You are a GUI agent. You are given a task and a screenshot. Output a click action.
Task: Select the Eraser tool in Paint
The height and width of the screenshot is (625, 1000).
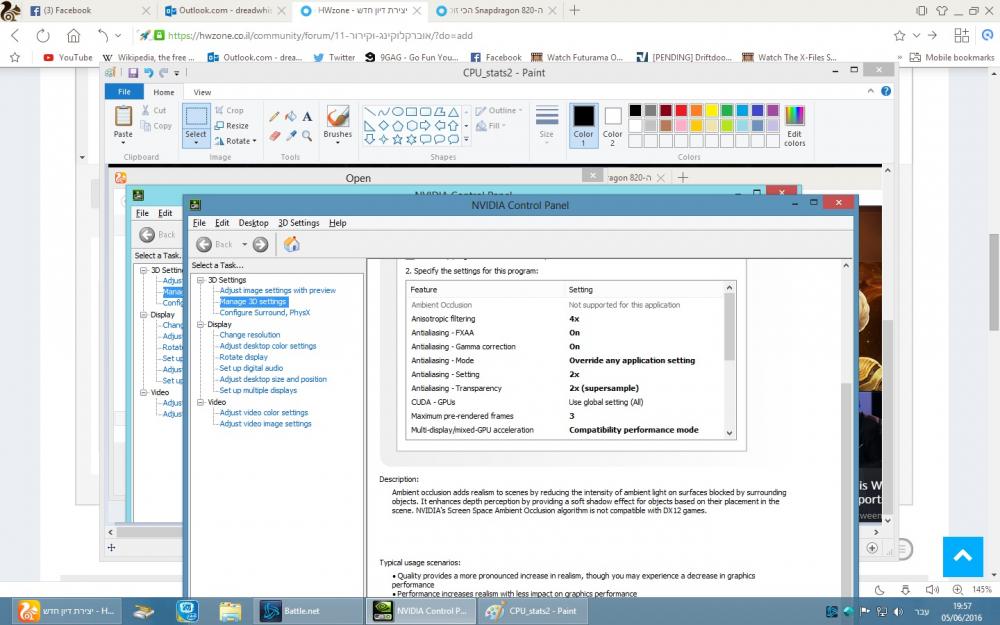pos(274,136)
